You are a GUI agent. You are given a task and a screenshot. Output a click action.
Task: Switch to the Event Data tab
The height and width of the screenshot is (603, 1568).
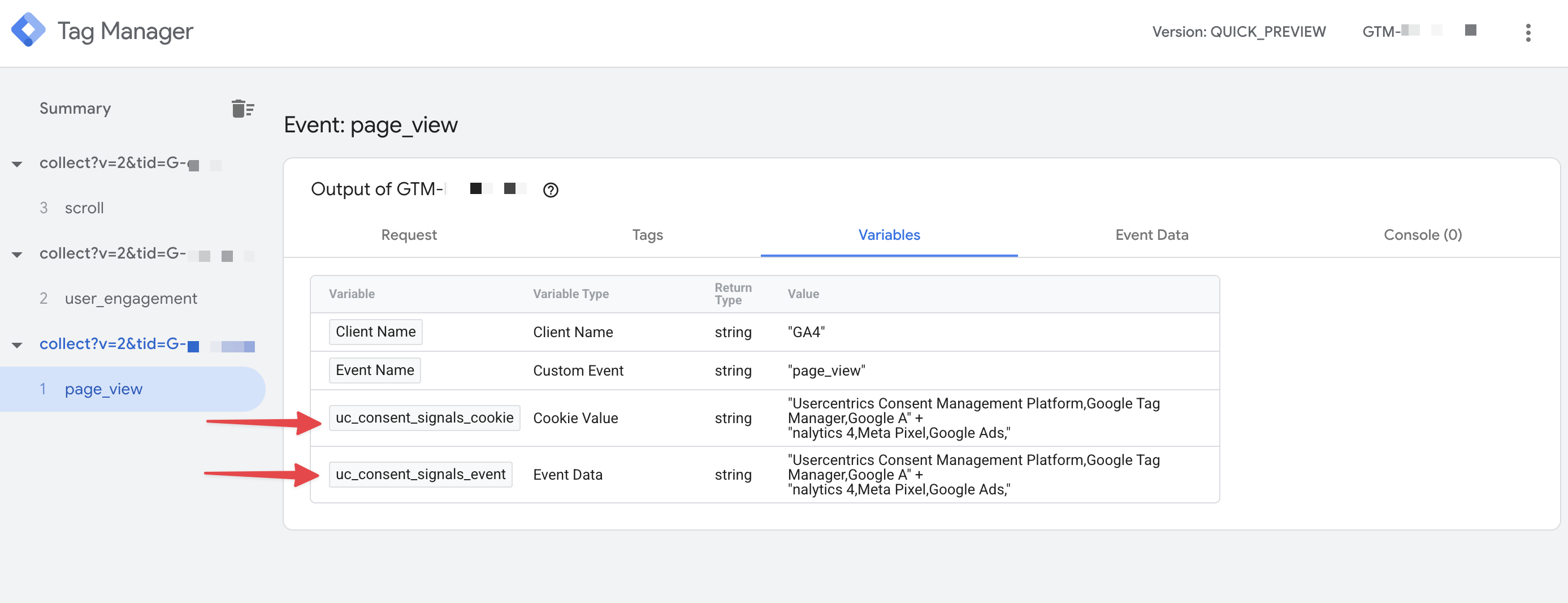[1151, 235]
